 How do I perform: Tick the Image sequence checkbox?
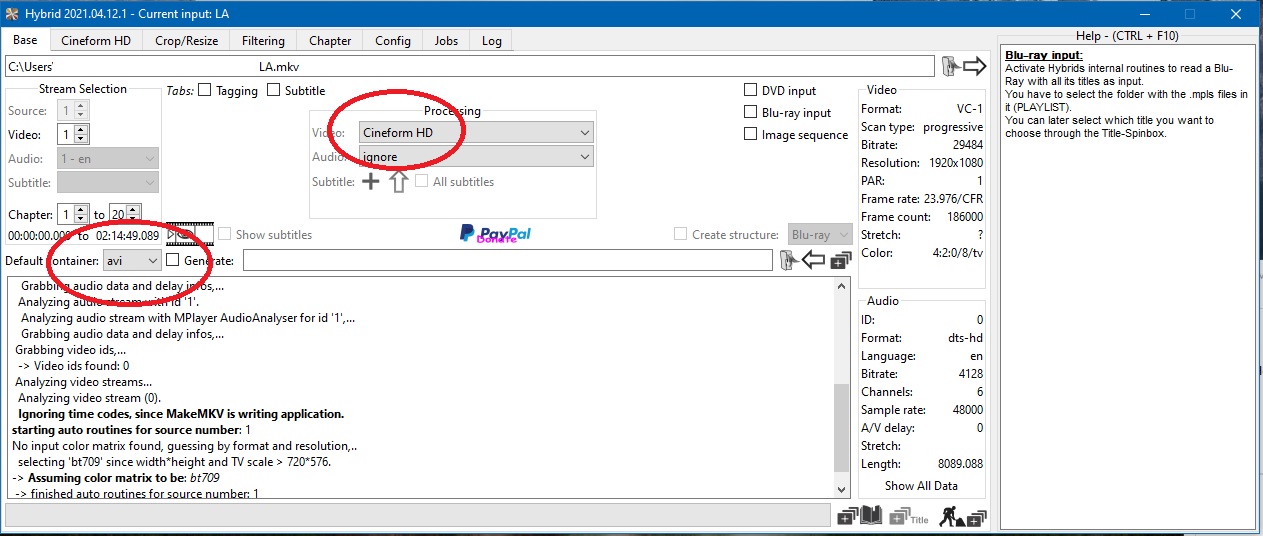(x=750, y=134)
